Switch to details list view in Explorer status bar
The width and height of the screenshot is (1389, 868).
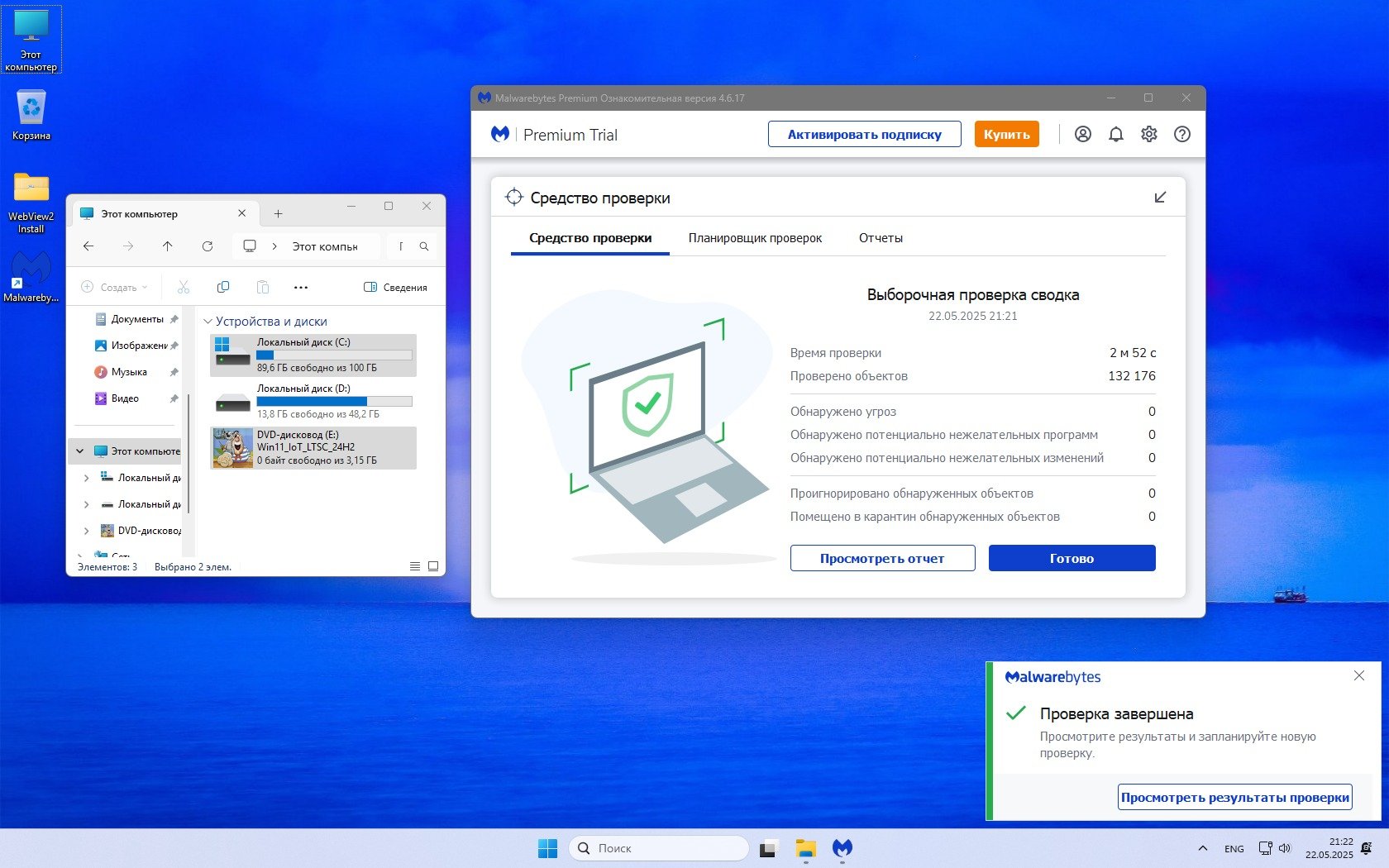point(415,566)
